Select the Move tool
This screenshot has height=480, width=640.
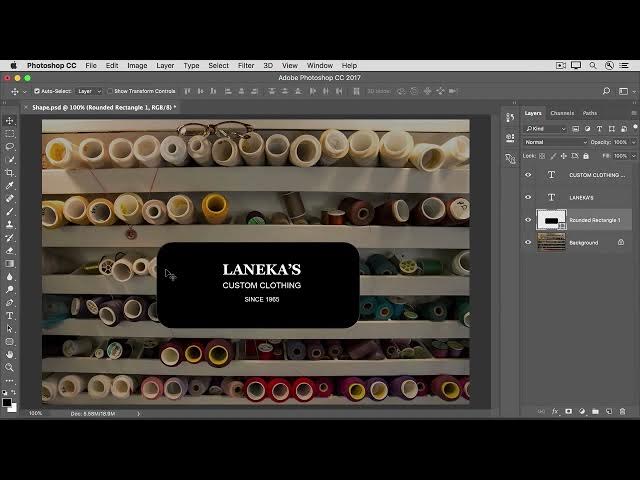pyautogui.click(x=10, y=121)
